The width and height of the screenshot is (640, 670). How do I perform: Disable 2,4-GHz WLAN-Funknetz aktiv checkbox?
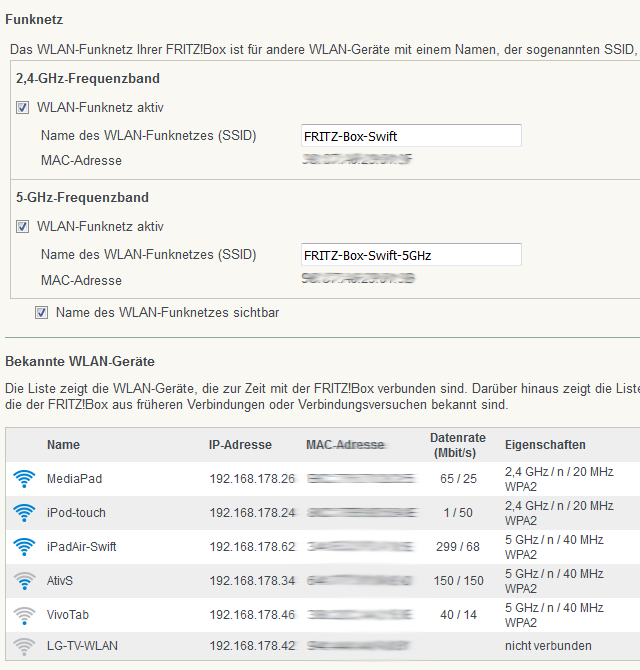pyautogui.click(x=23, y=108)
